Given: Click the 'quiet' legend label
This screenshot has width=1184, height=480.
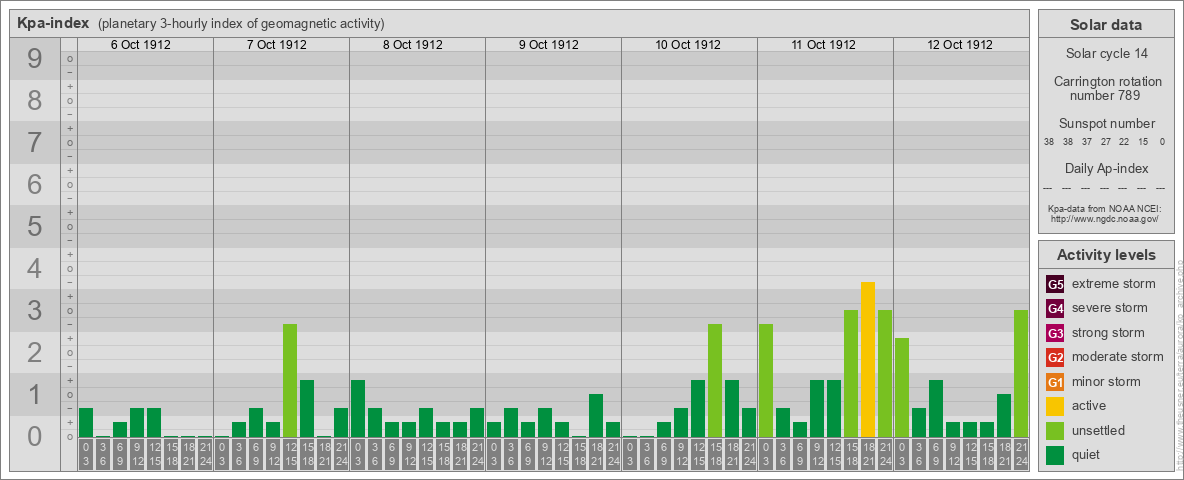Looking at the screenshot, I should [x=1088, y=454].
